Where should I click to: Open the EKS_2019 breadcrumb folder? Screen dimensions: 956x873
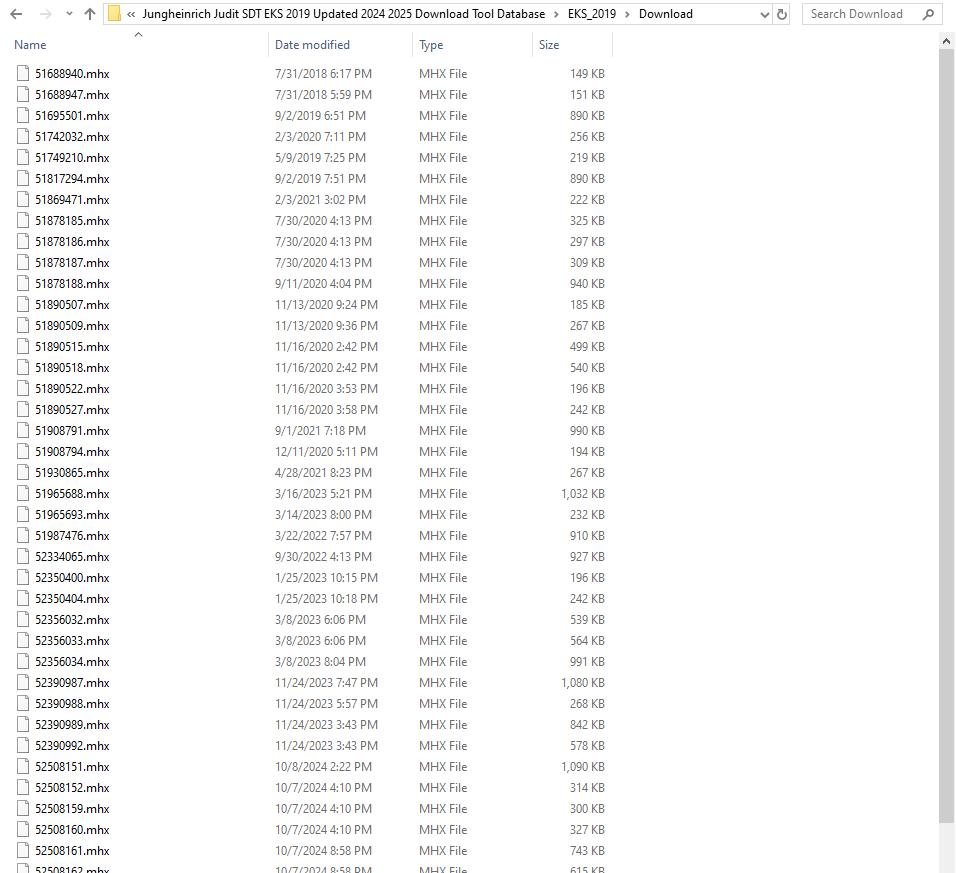(x=591, y=14)
